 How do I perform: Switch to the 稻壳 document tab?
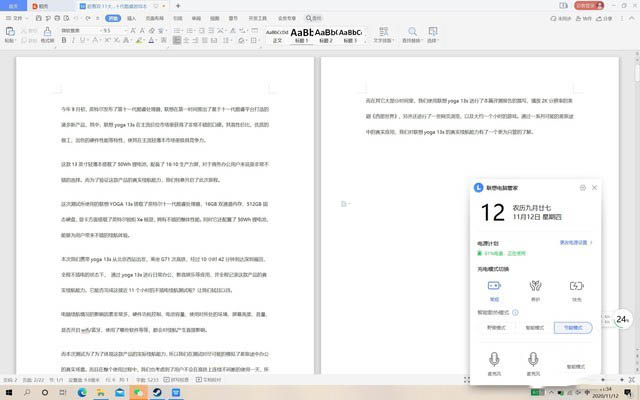(42, 5)
